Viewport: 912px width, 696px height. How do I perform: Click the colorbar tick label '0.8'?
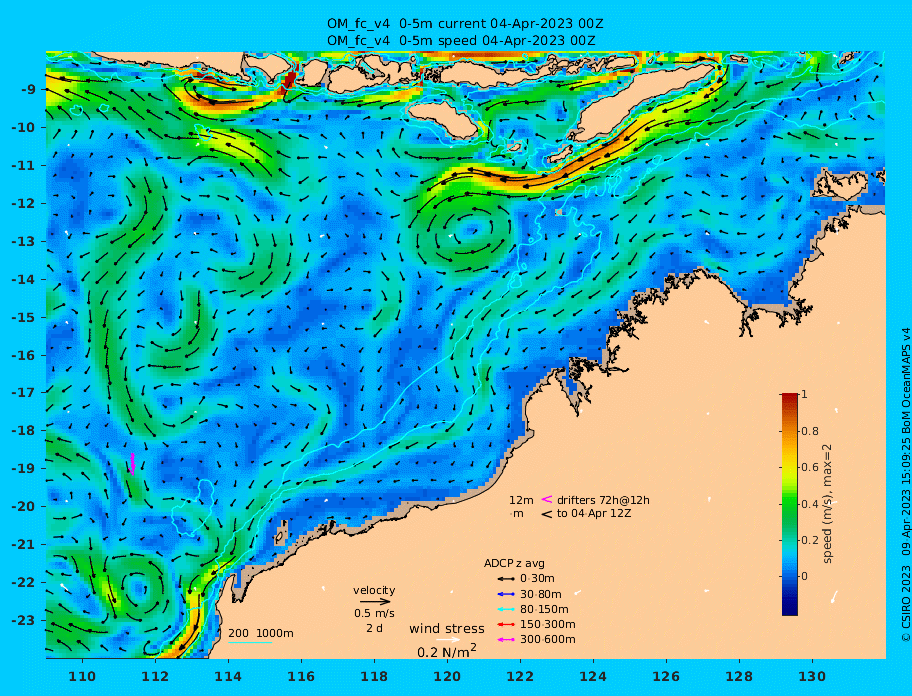(810, 431)
